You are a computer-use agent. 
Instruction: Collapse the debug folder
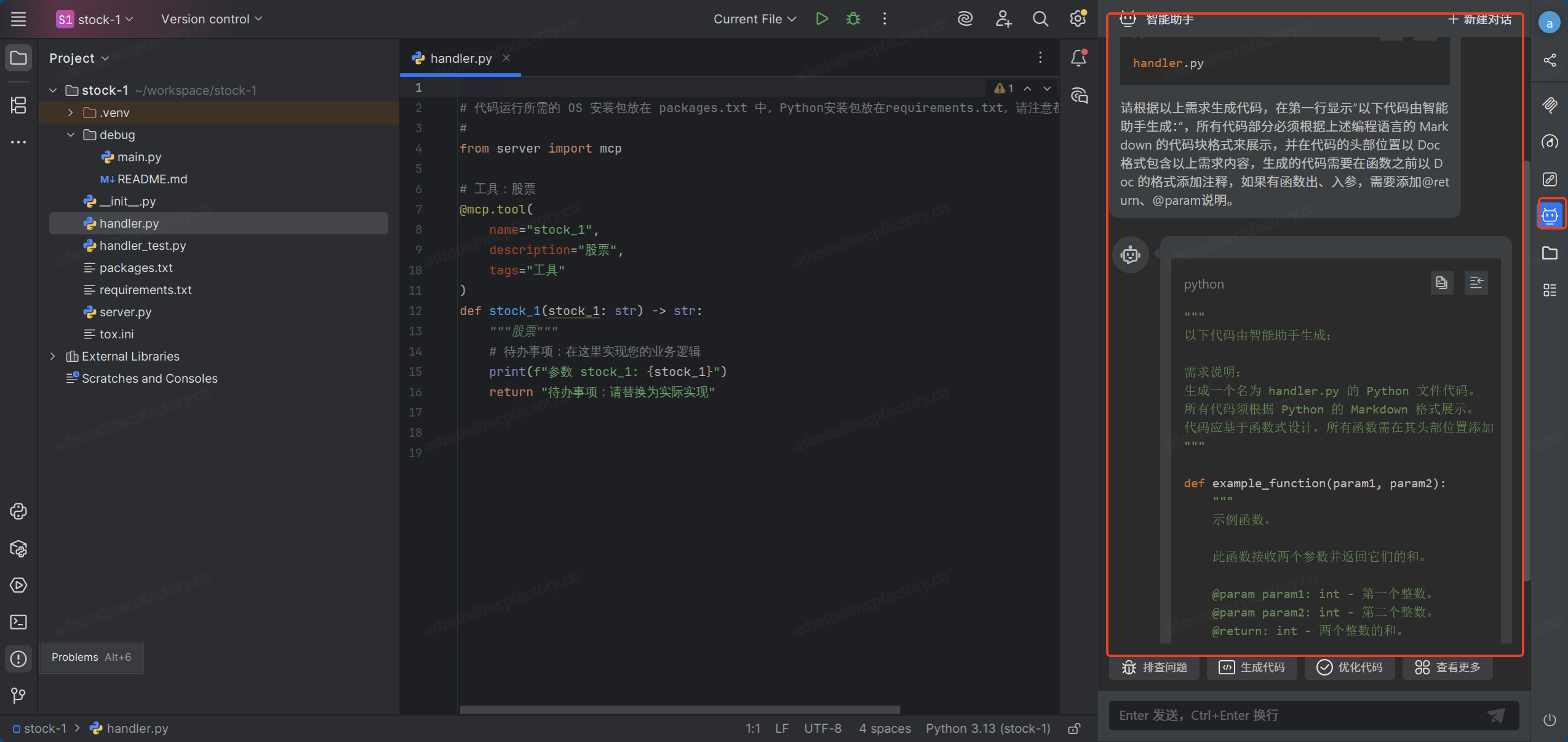(71, 135)
